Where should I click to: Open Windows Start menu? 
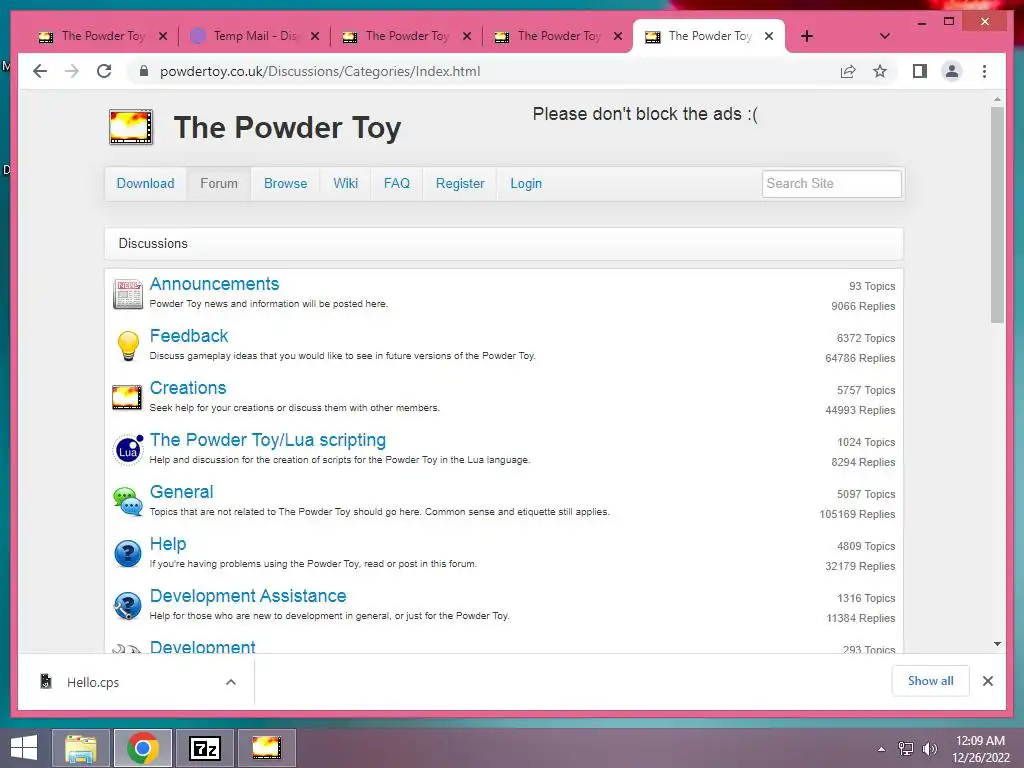[24, 748]
